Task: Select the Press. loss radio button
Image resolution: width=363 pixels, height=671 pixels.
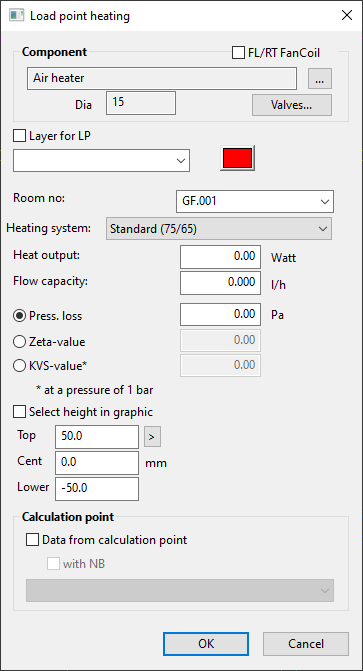Action: click(x=19, y=316)
